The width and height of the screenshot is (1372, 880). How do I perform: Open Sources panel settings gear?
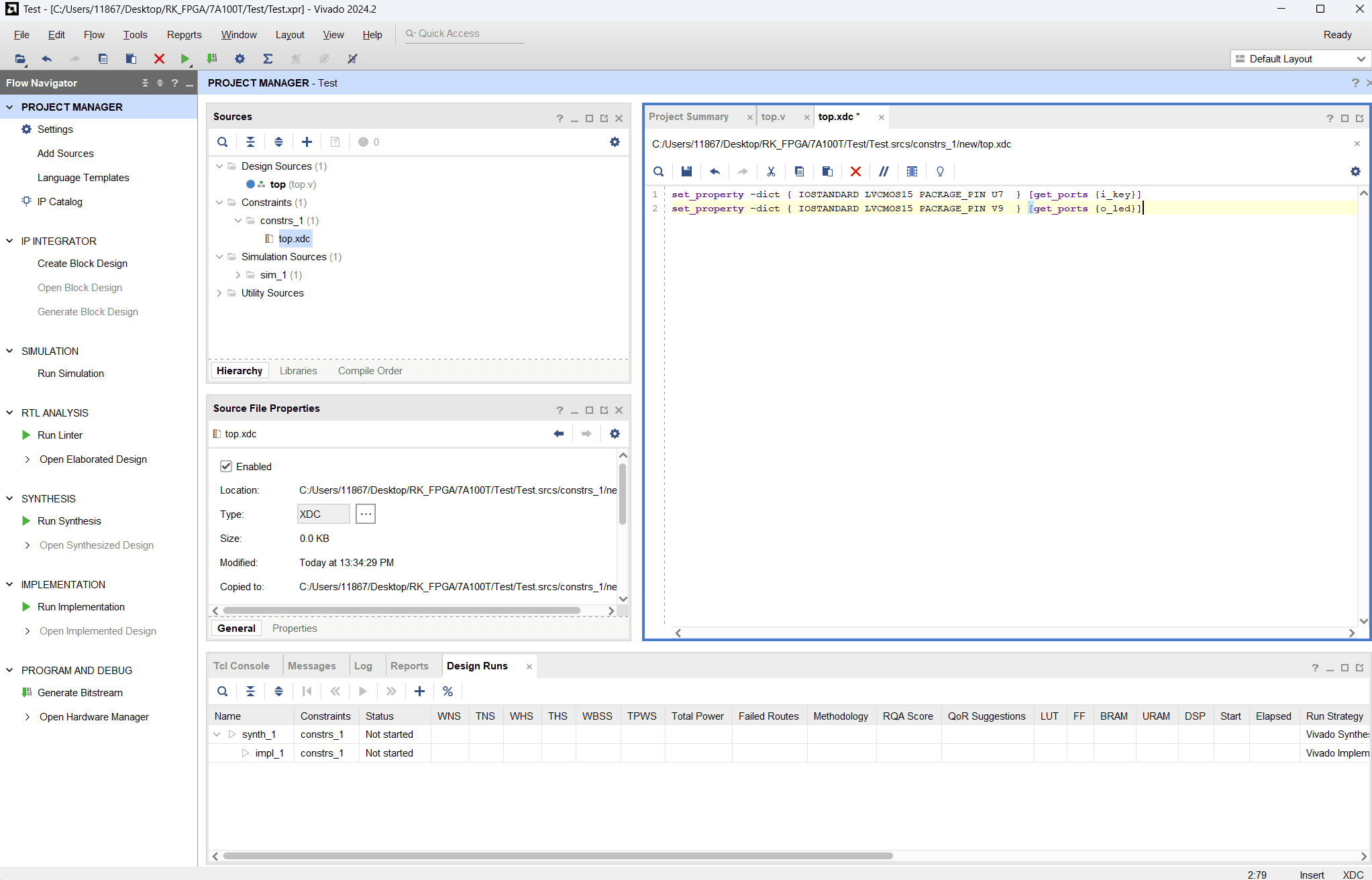click(615, 142)
